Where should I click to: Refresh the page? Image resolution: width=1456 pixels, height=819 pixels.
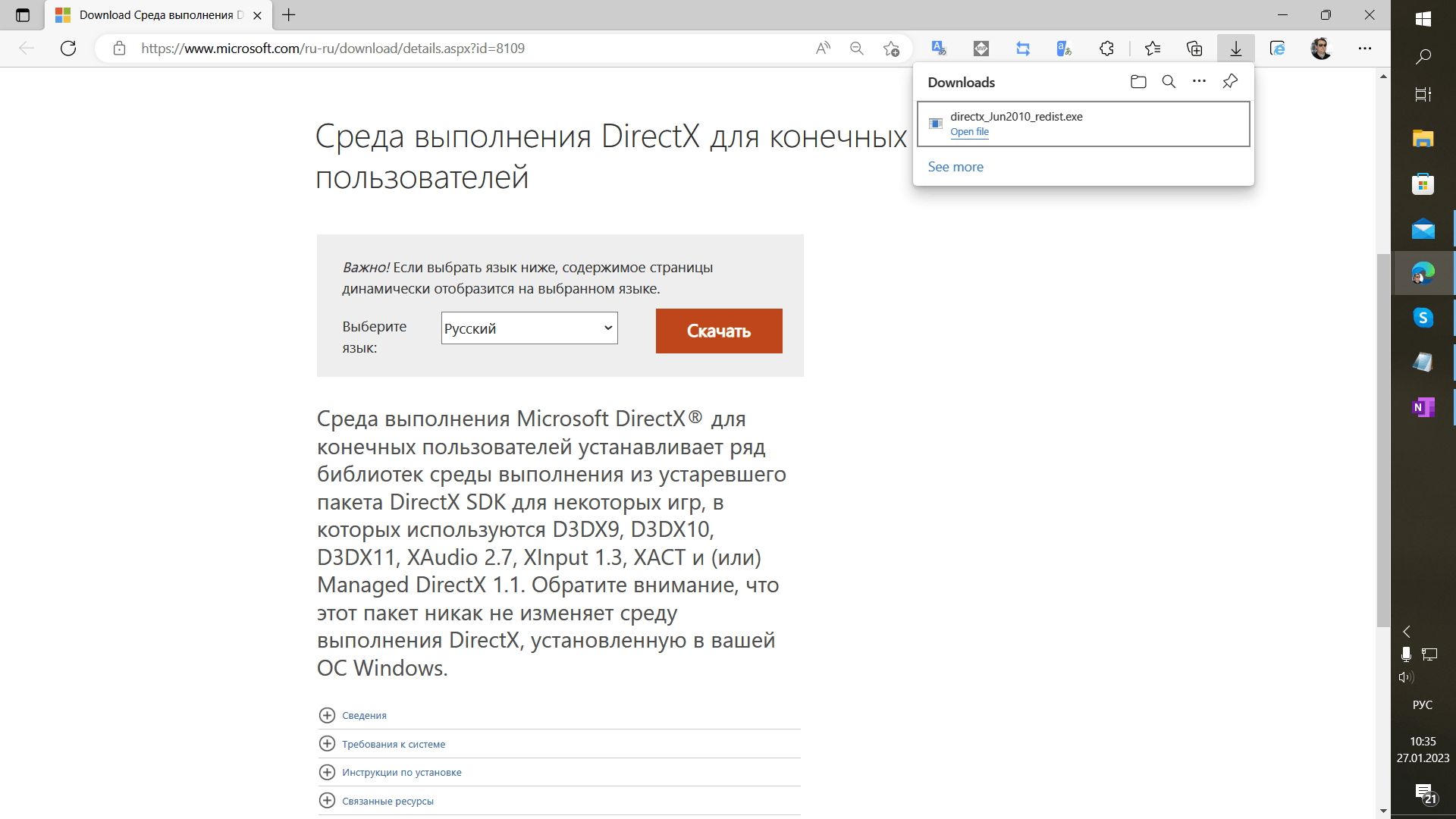[68, 49]
